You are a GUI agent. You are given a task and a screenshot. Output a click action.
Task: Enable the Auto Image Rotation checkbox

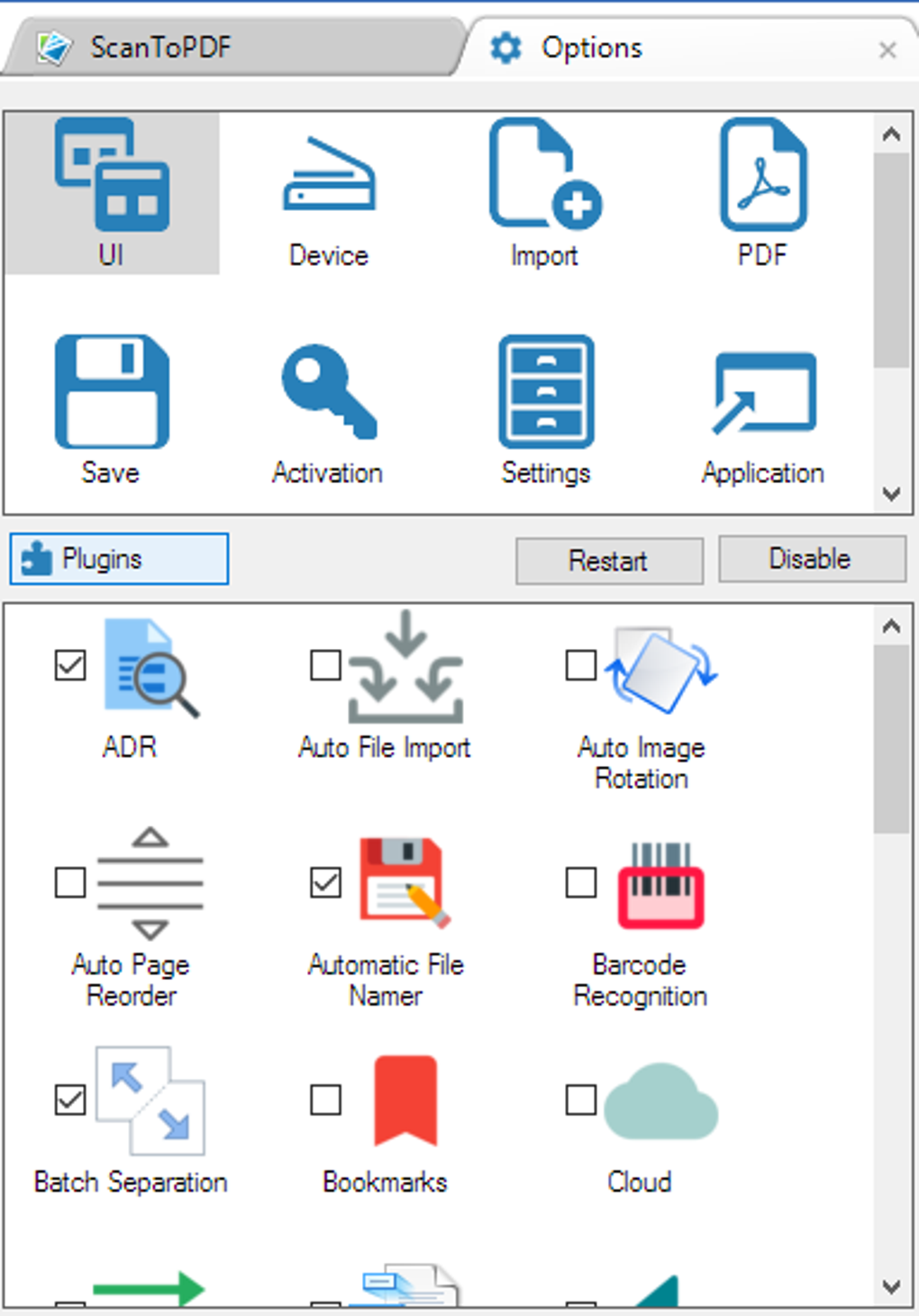pyautogui.click(x=581, y=666)
